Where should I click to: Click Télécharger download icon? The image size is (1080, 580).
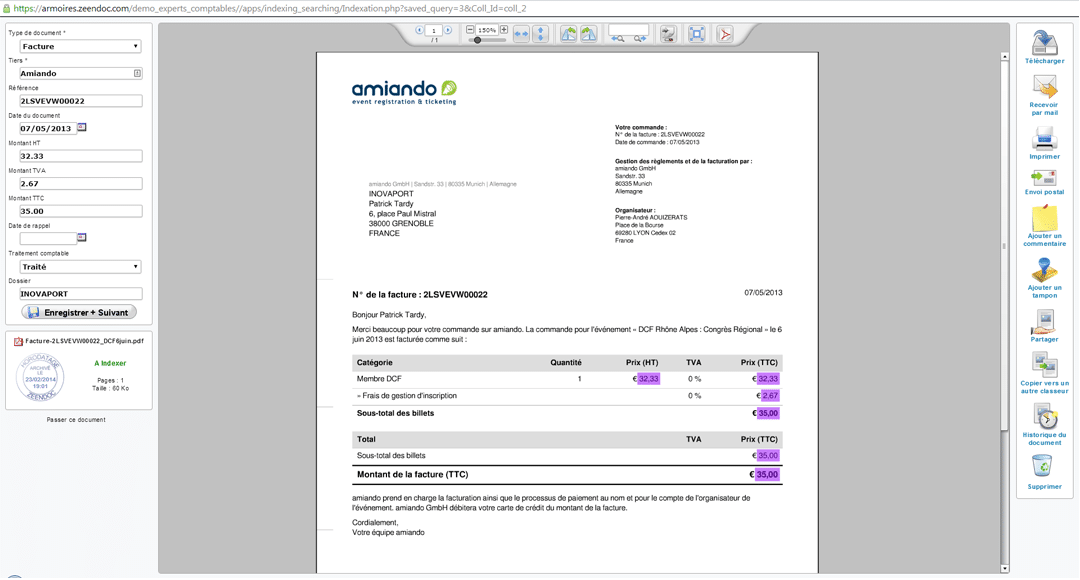1045,43
